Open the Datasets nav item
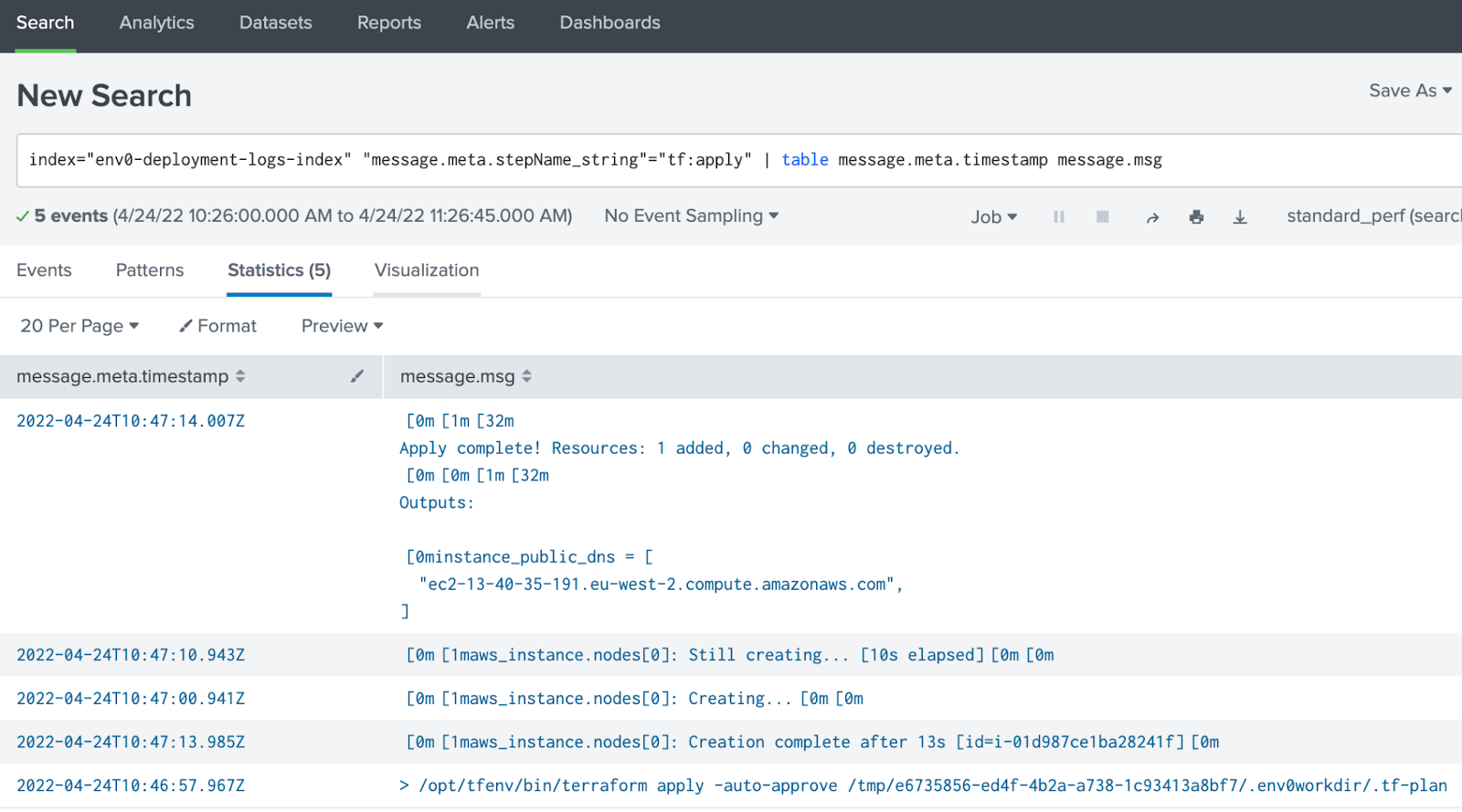1462x812 pixels. point(275,23)
